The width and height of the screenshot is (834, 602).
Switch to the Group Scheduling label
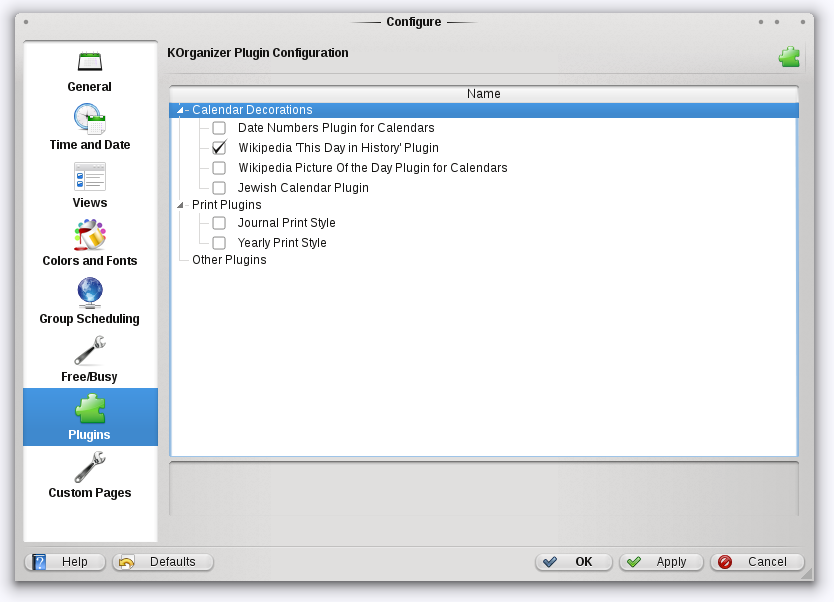coord(89,319)
